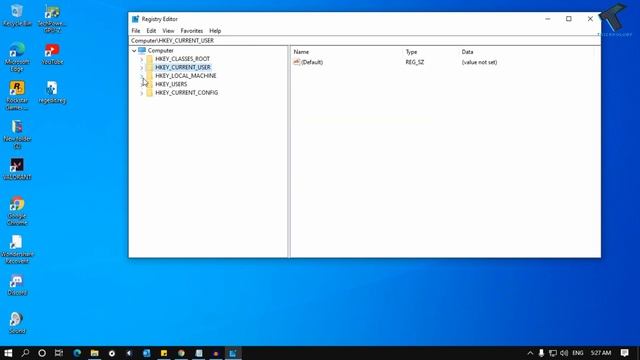
Task: Open the View menu
Action: pos(168,31)
